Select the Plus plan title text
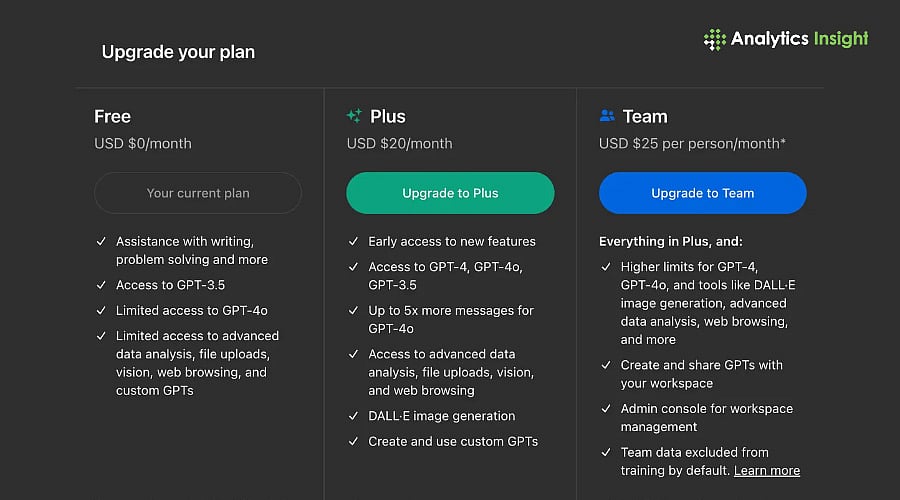Viewport: 900px width, 500px height. point(388,116)
